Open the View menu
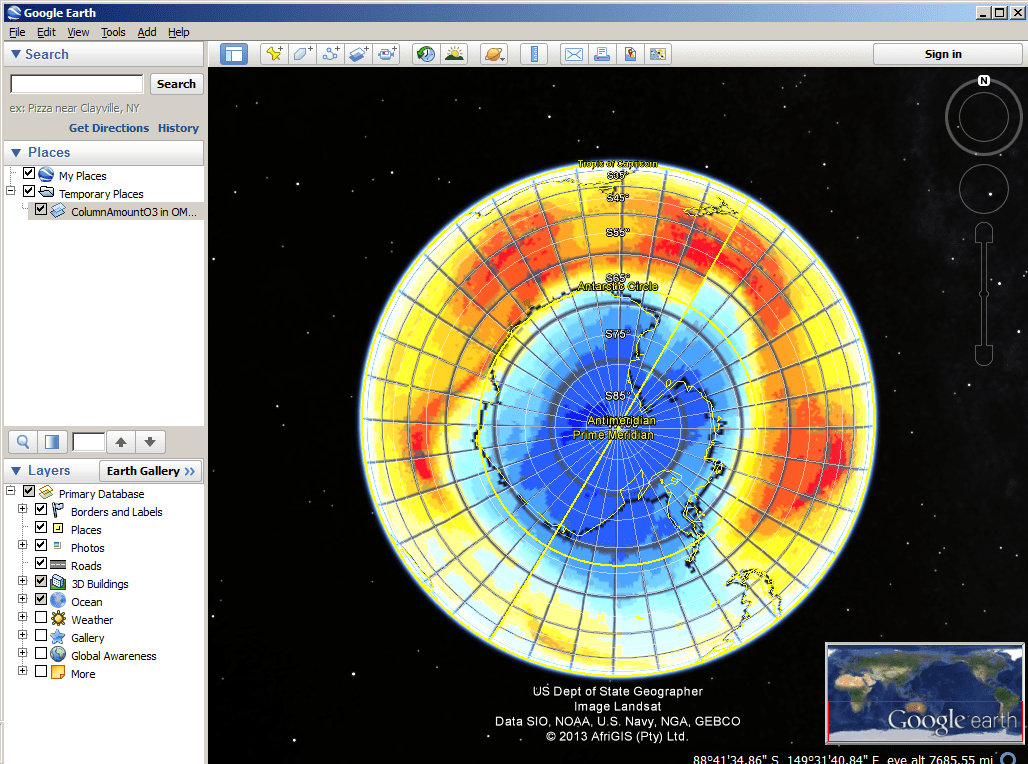Viewport: 1028px width, 764px height. [78, 31]
